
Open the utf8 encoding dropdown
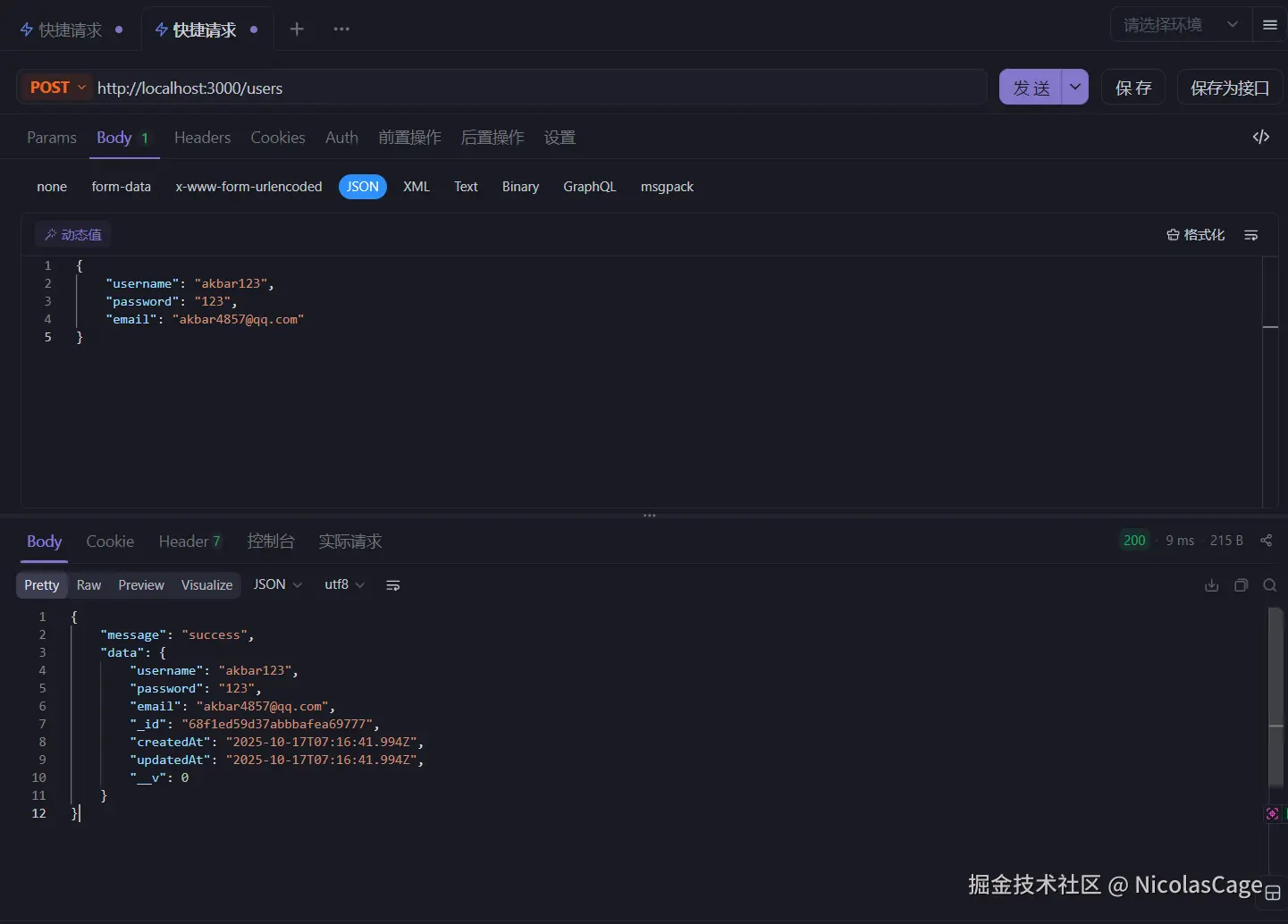point(344,584)
